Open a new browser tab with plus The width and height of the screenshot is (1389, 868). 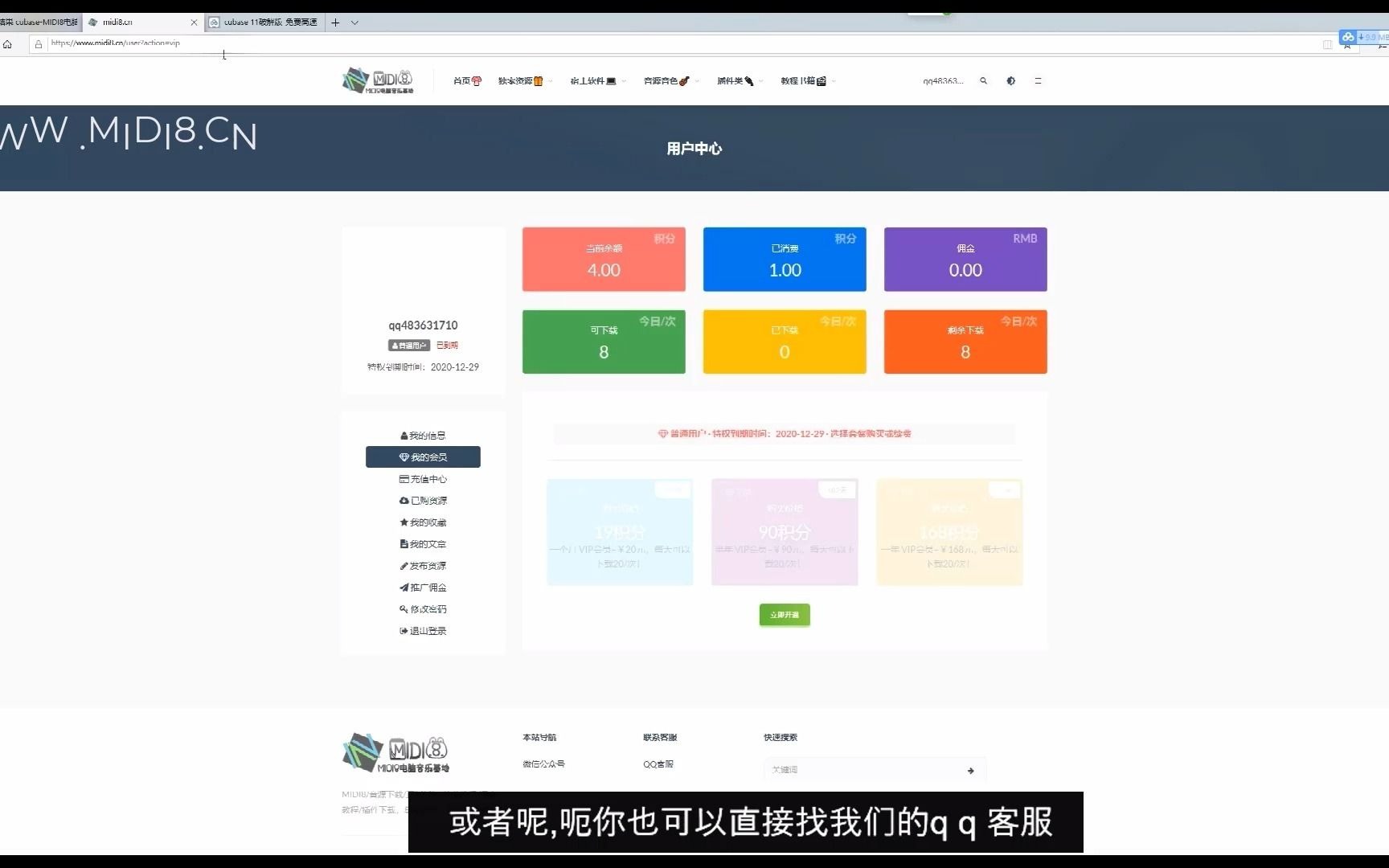pyautogui.click(x=335, y=23)
